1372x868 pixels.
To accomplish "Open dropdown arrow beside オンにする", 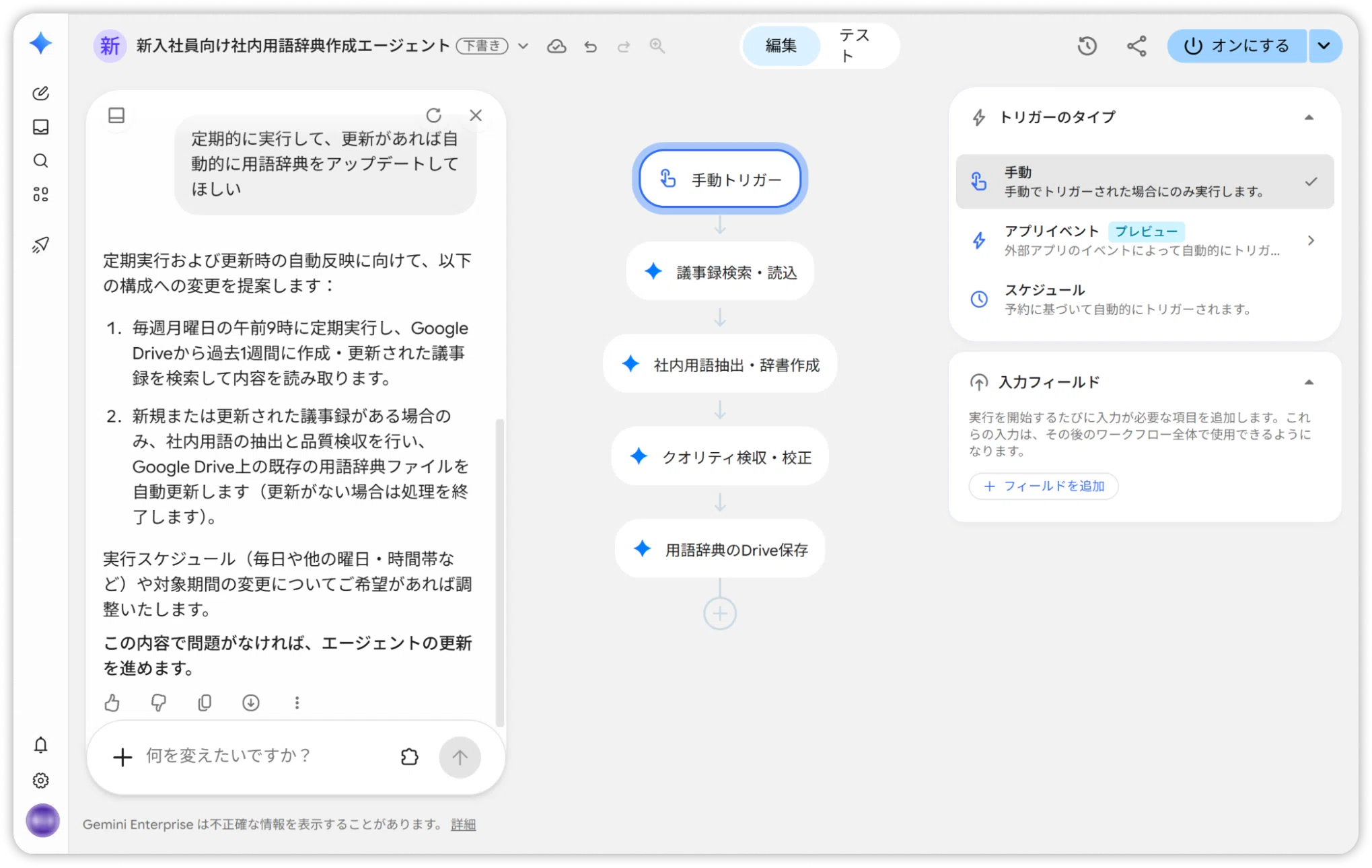I will [1324, 46].
